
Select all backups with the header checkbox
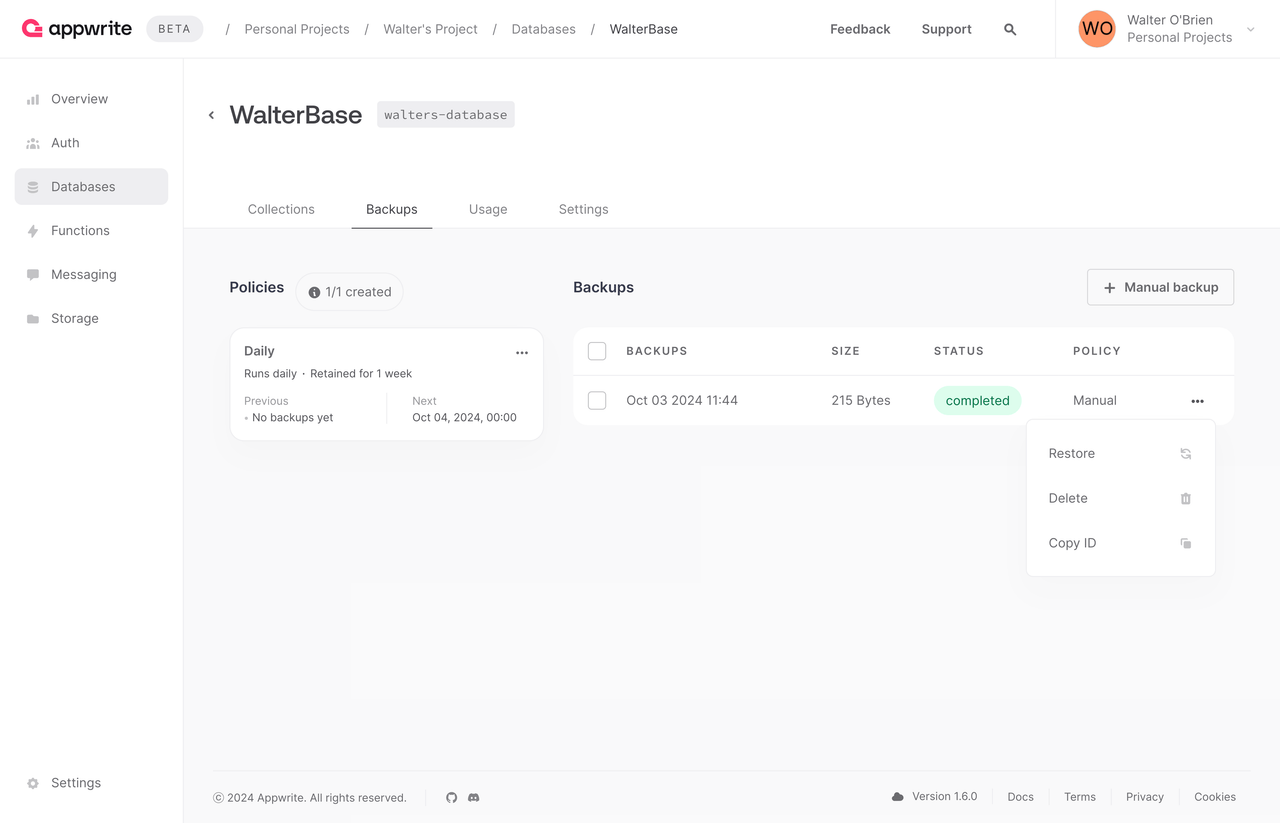[x=597, y=351]
